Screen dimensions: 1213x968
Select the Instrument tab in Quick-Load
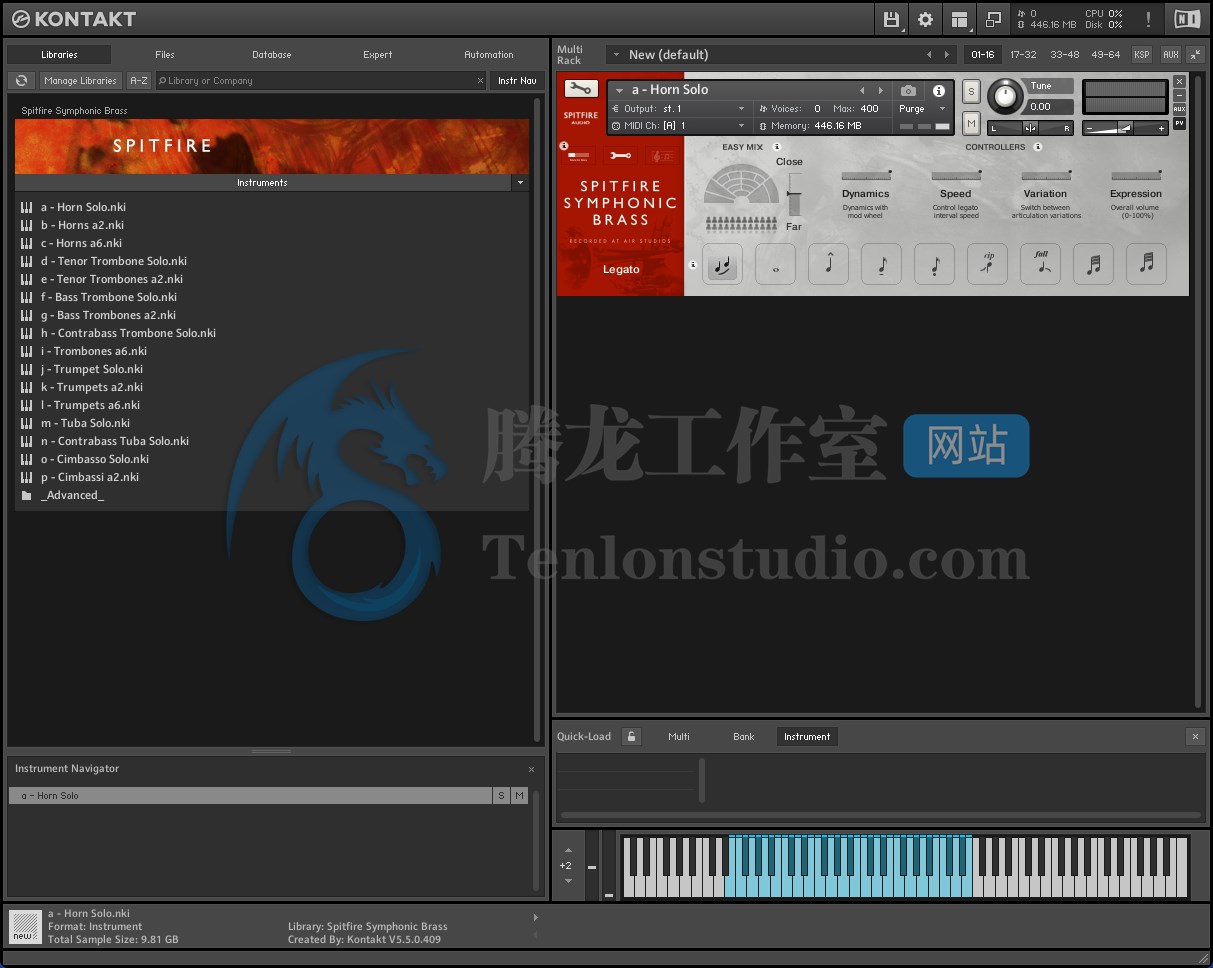click(807, 736)
